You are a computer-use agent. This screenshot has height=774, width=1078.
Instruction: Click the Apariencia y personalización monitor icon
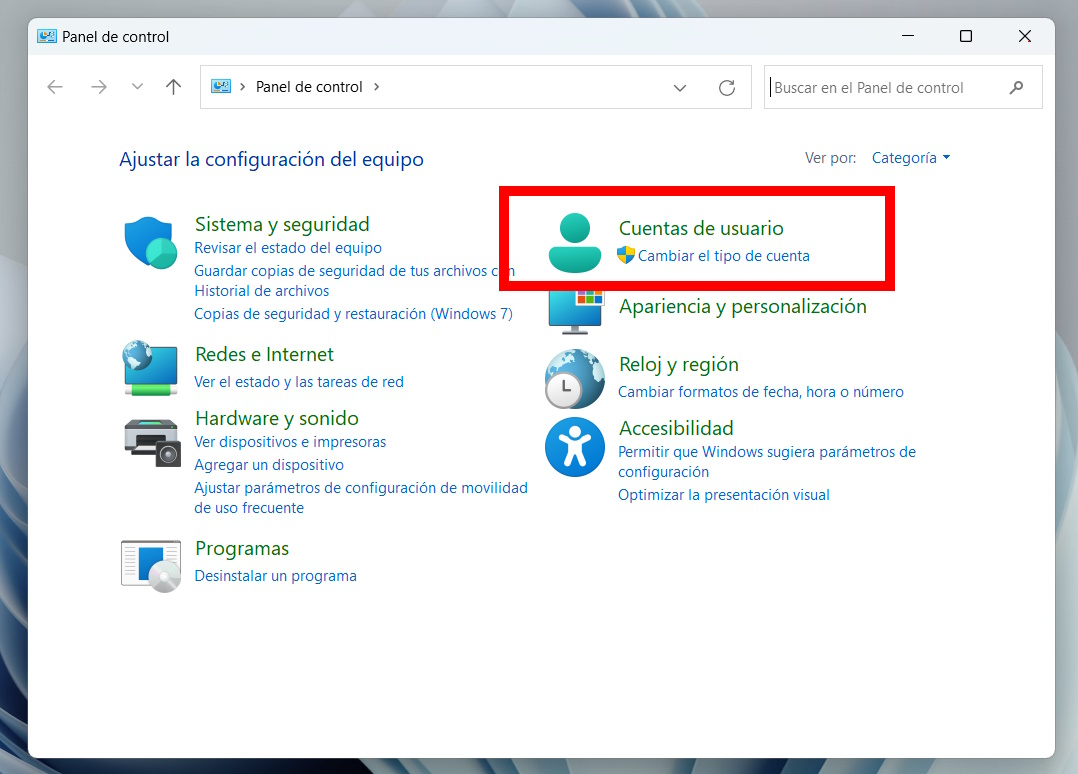point(575,313)
